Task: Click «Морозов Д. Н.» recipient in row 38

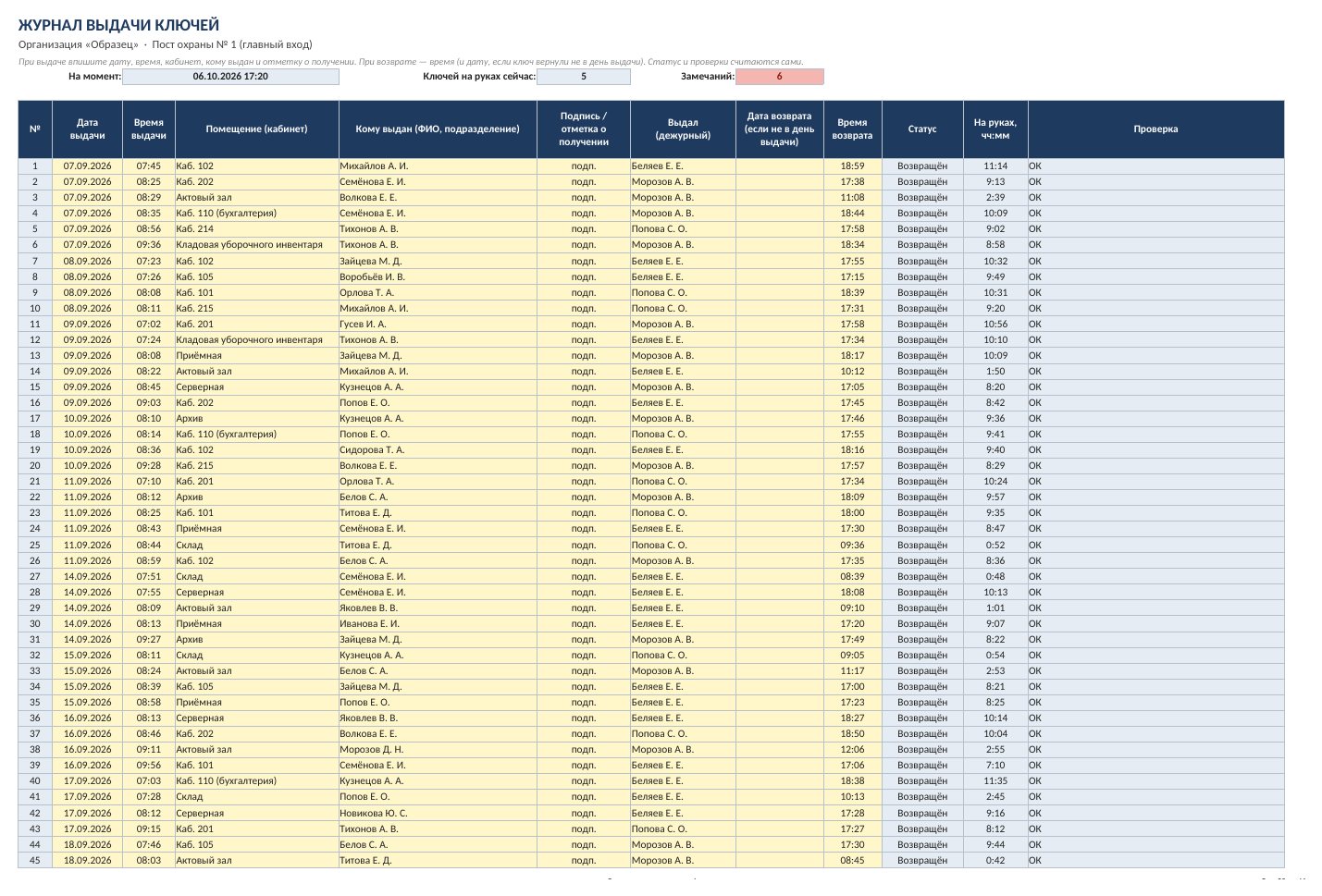Action: (x=438, y=750)
